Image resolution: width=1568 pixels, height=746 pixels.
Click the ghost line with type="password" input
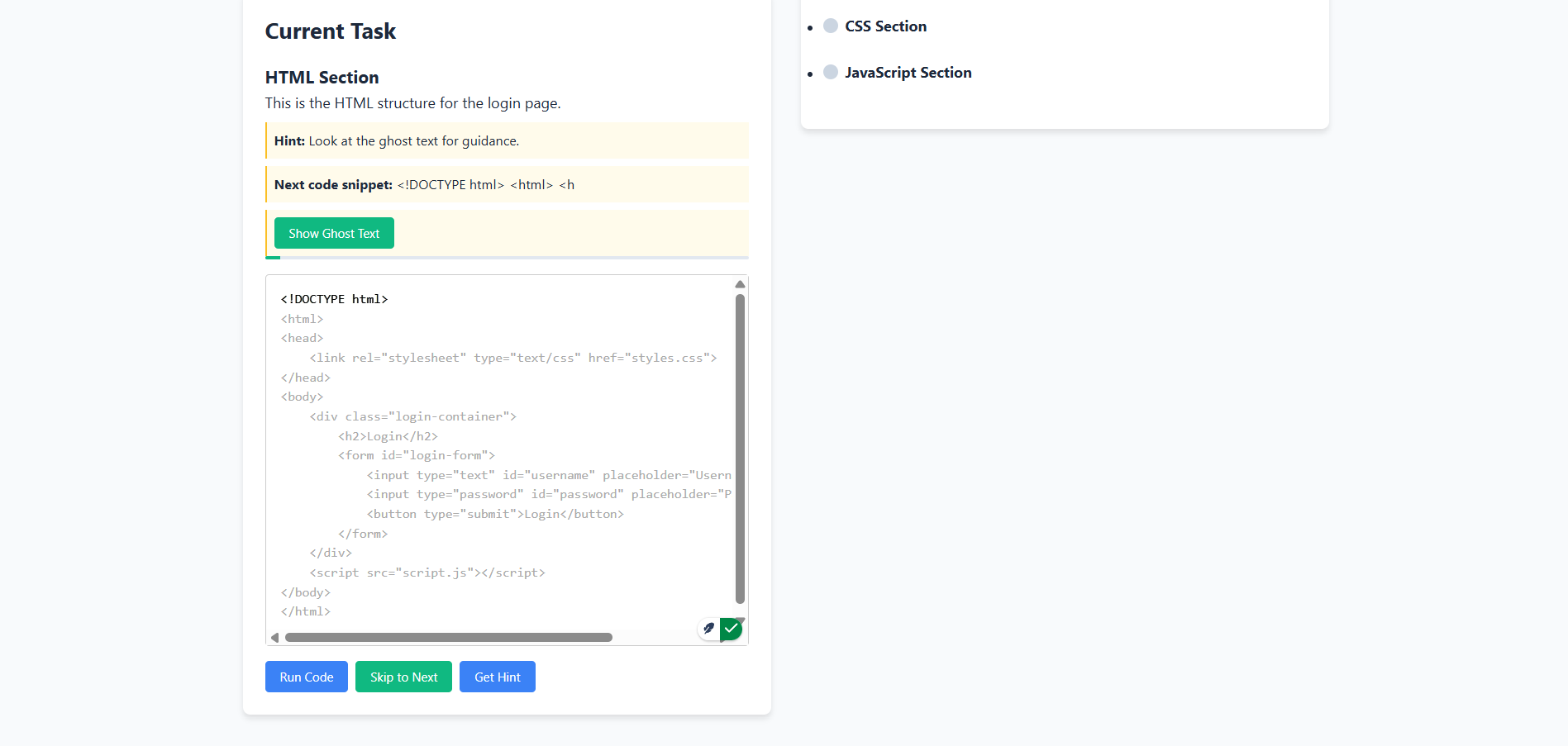click(549, 494)
